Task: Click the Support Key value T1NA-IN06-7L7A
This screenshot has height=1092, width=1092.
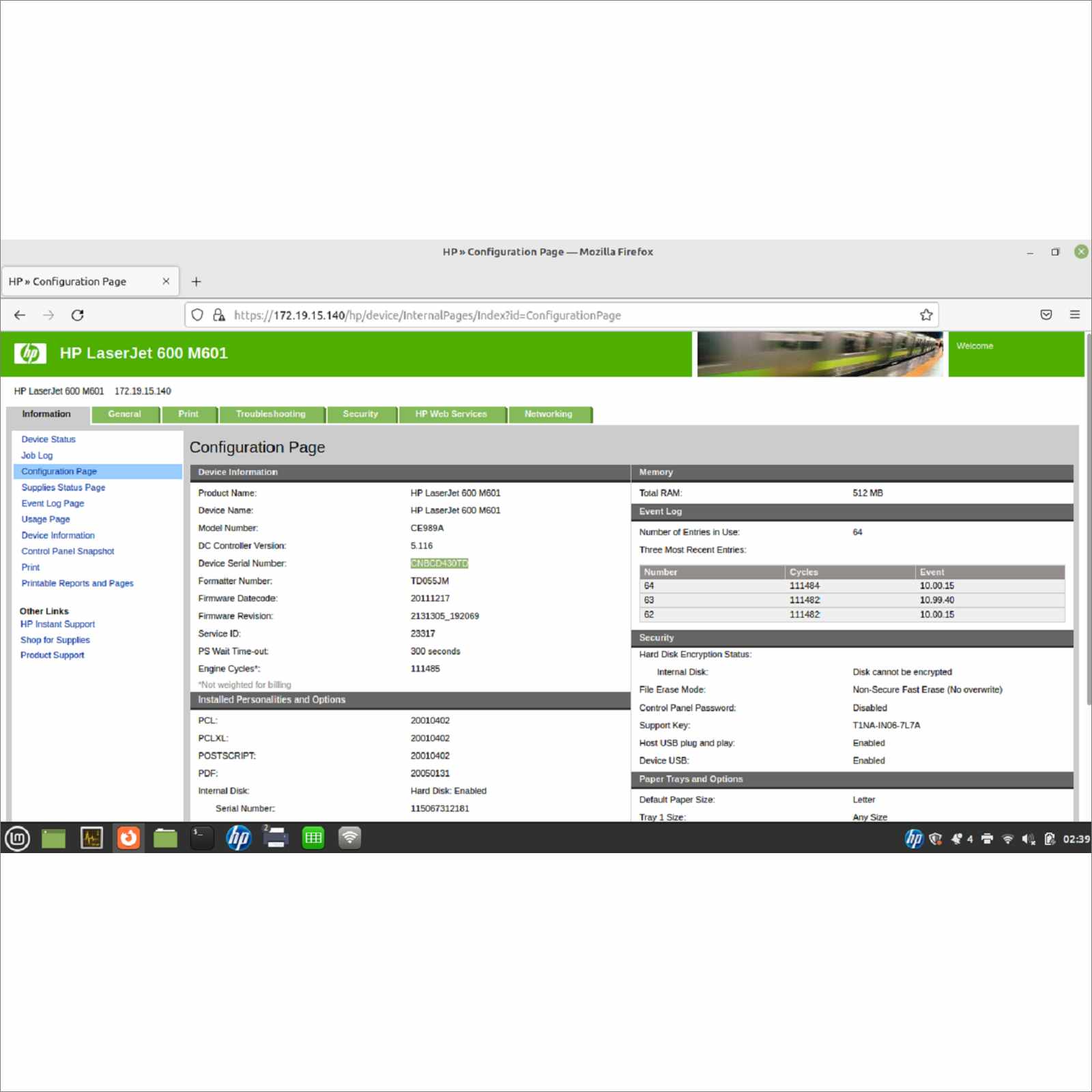Action: (887, 725)
